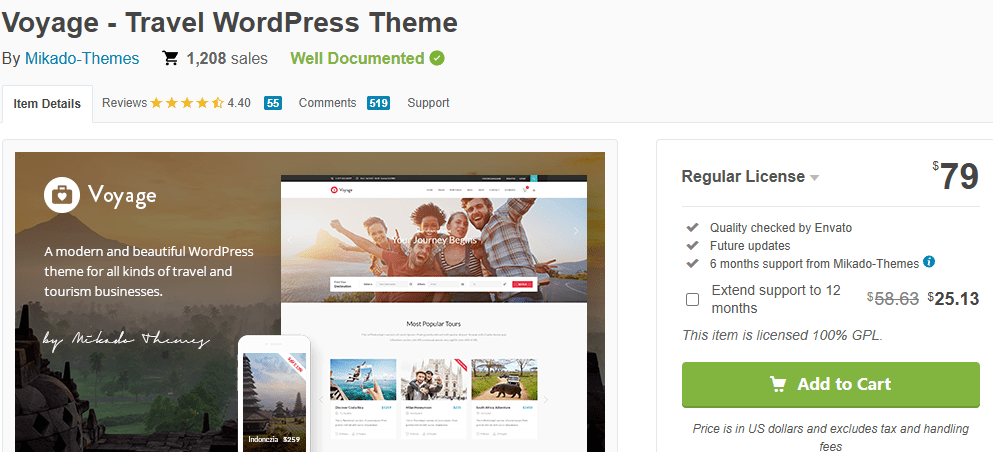Click the phone mockup showing Indonezia $259
The height and width of the screenshot is (452, 993).
274,394
